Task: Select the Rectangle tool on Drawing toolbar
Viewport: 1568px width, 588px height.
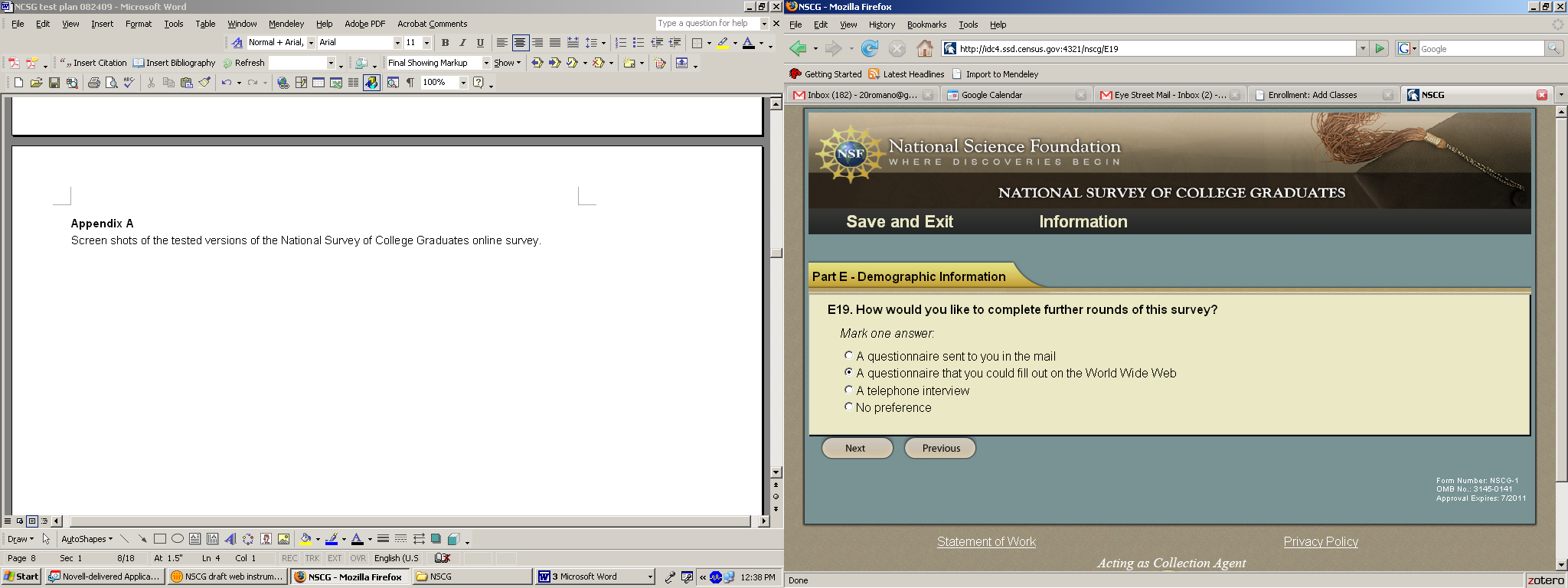Action: coord(160,539)
